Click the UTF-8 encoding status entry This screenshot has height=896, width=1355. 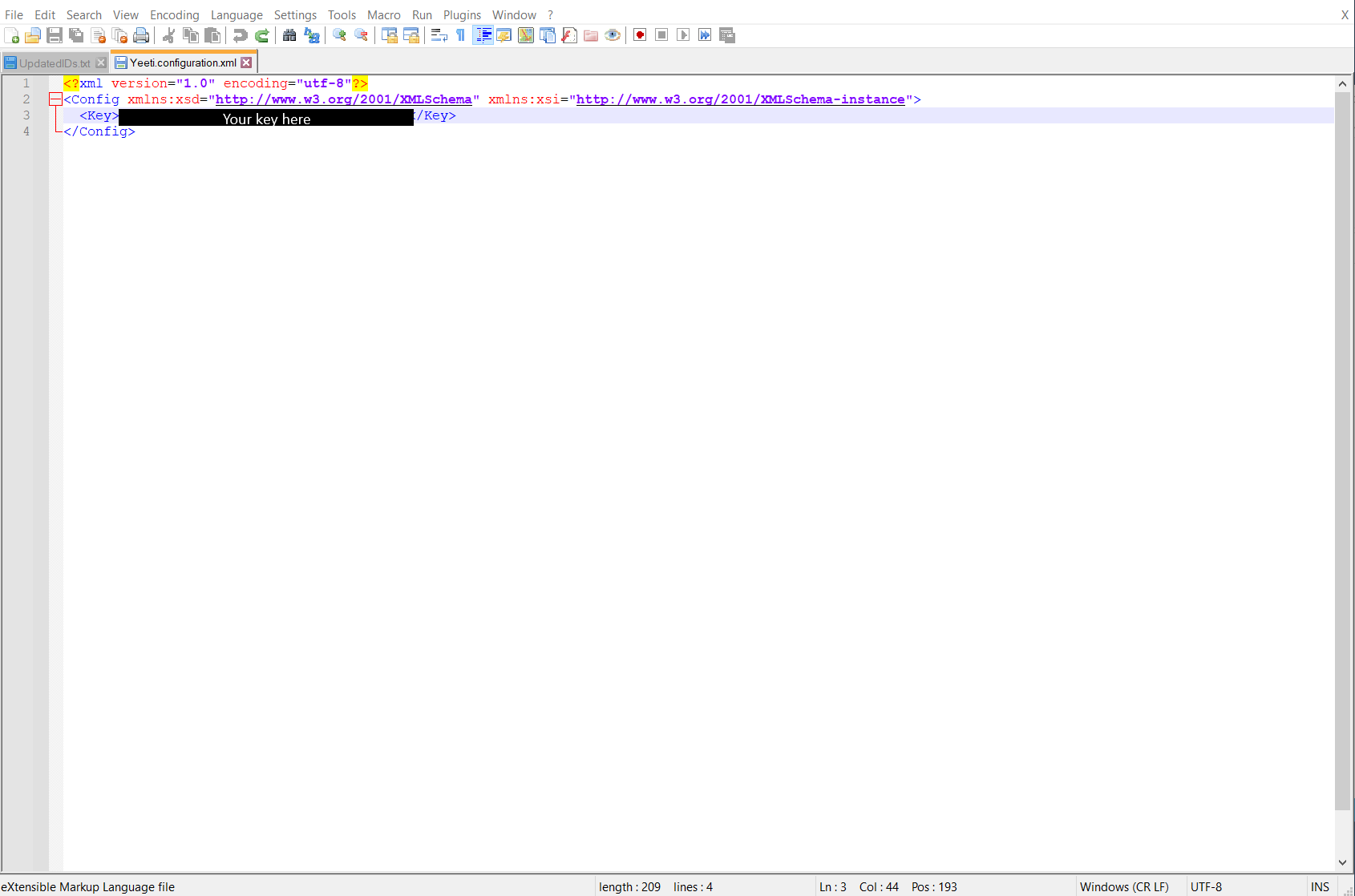pos(1206,886)
